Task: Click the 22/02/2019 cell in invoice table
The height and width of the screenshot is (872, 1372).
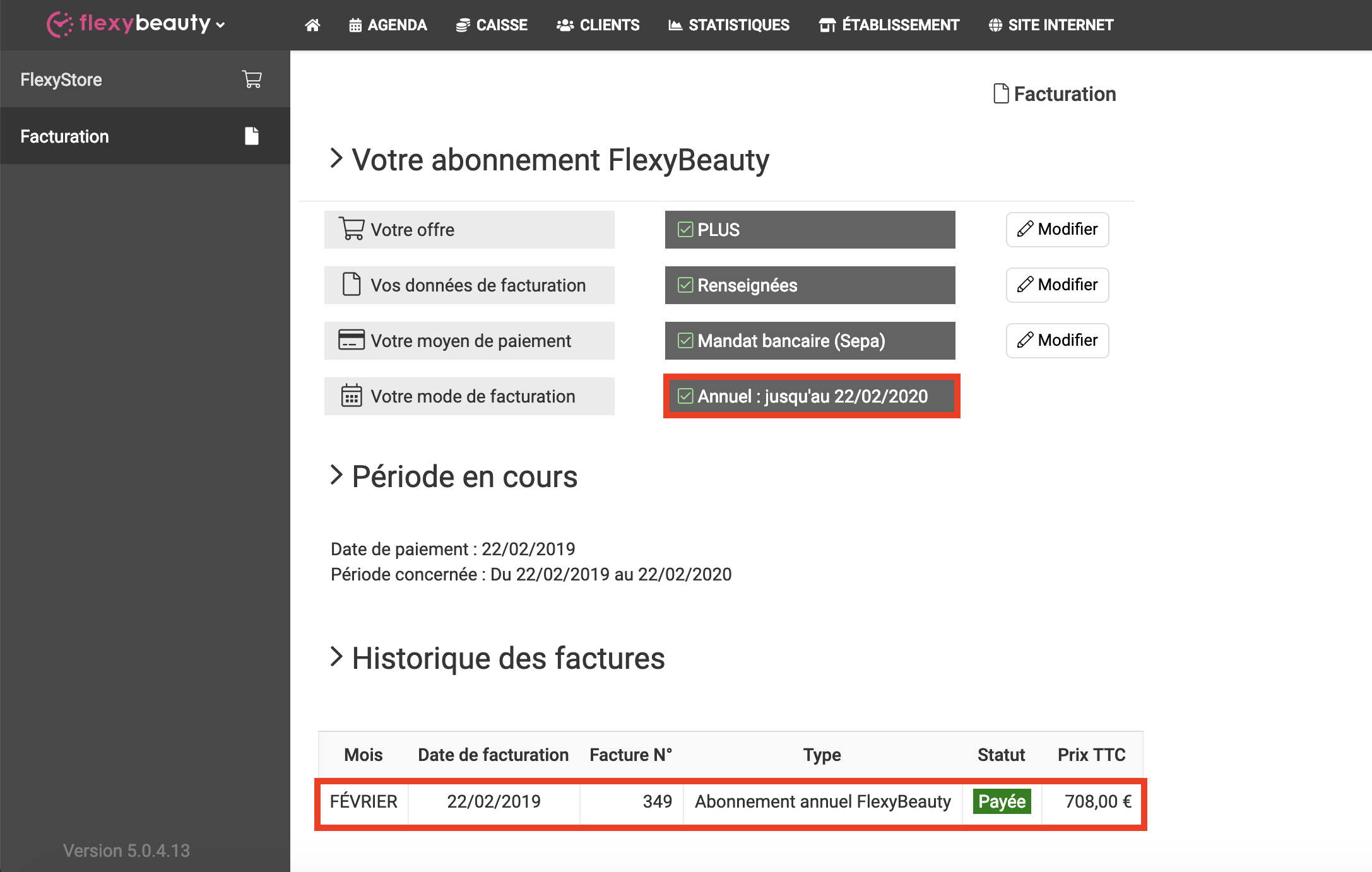Action: (494, 801)
